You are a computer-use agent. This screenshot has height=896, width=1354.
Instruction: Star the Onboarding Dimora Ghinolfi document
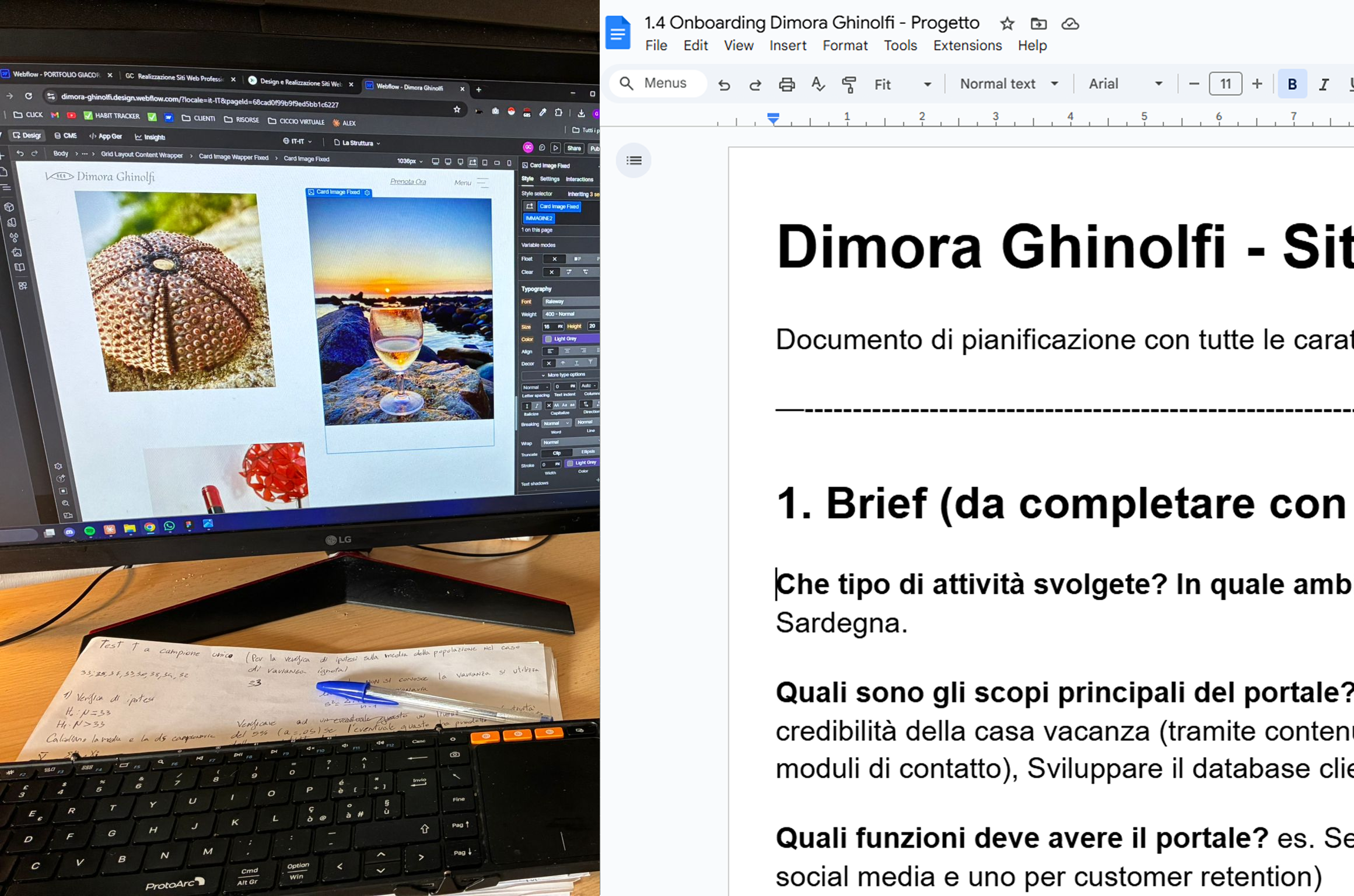click(x=1007, y=24)
